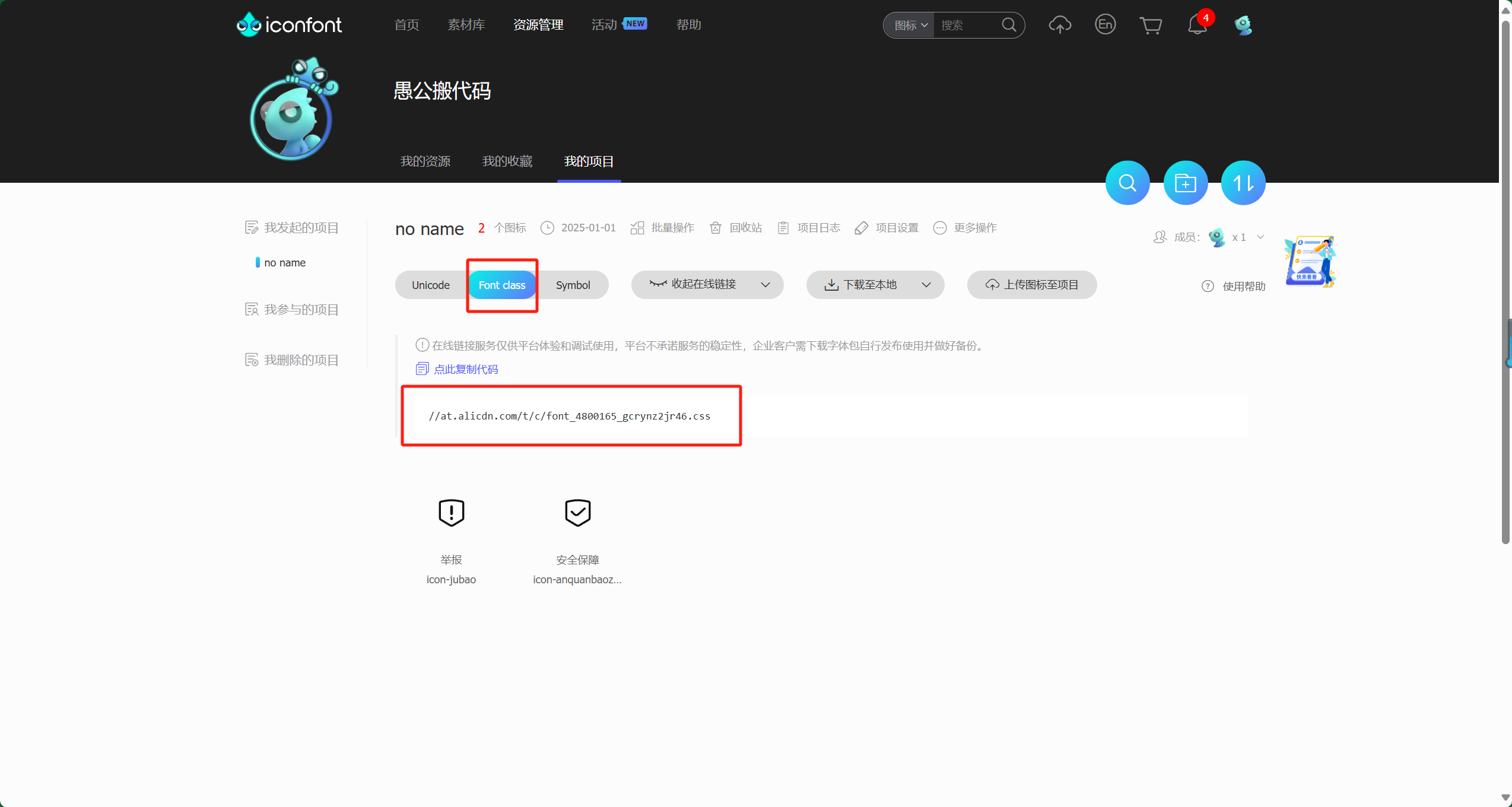Collapse 收起在线链接 via its chevron
Screen dimensions: 1512x807
765,284
